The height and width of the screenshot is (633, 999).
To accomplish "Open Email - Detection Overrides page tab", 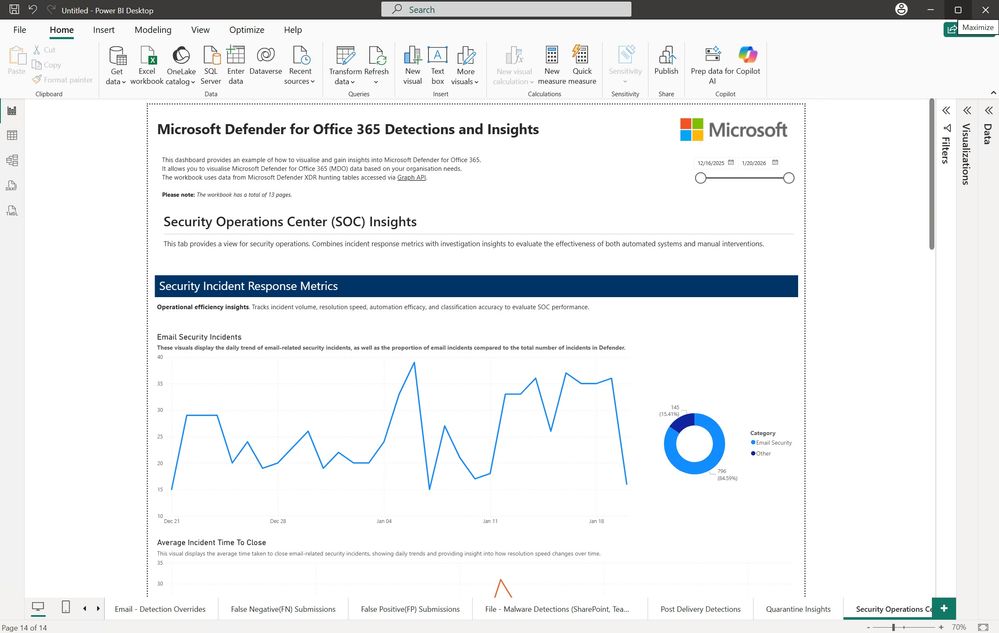I will click(160, 609).
